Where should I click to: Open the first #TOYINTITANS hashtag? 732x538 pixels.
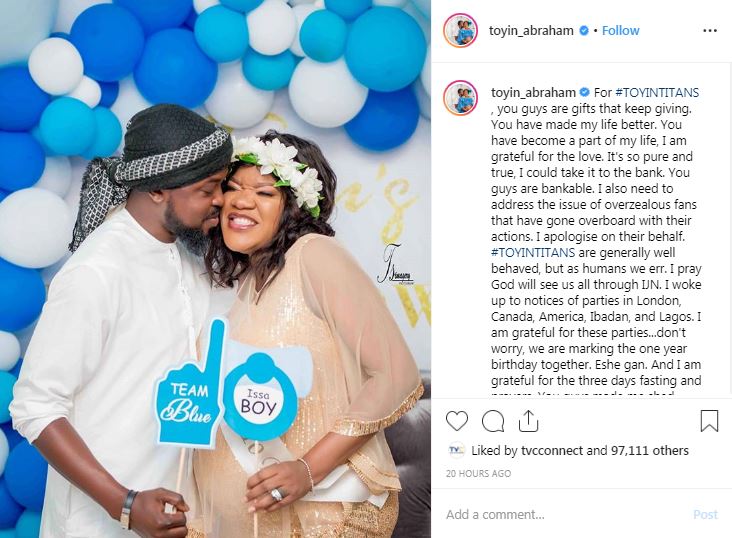pos(657,92)
